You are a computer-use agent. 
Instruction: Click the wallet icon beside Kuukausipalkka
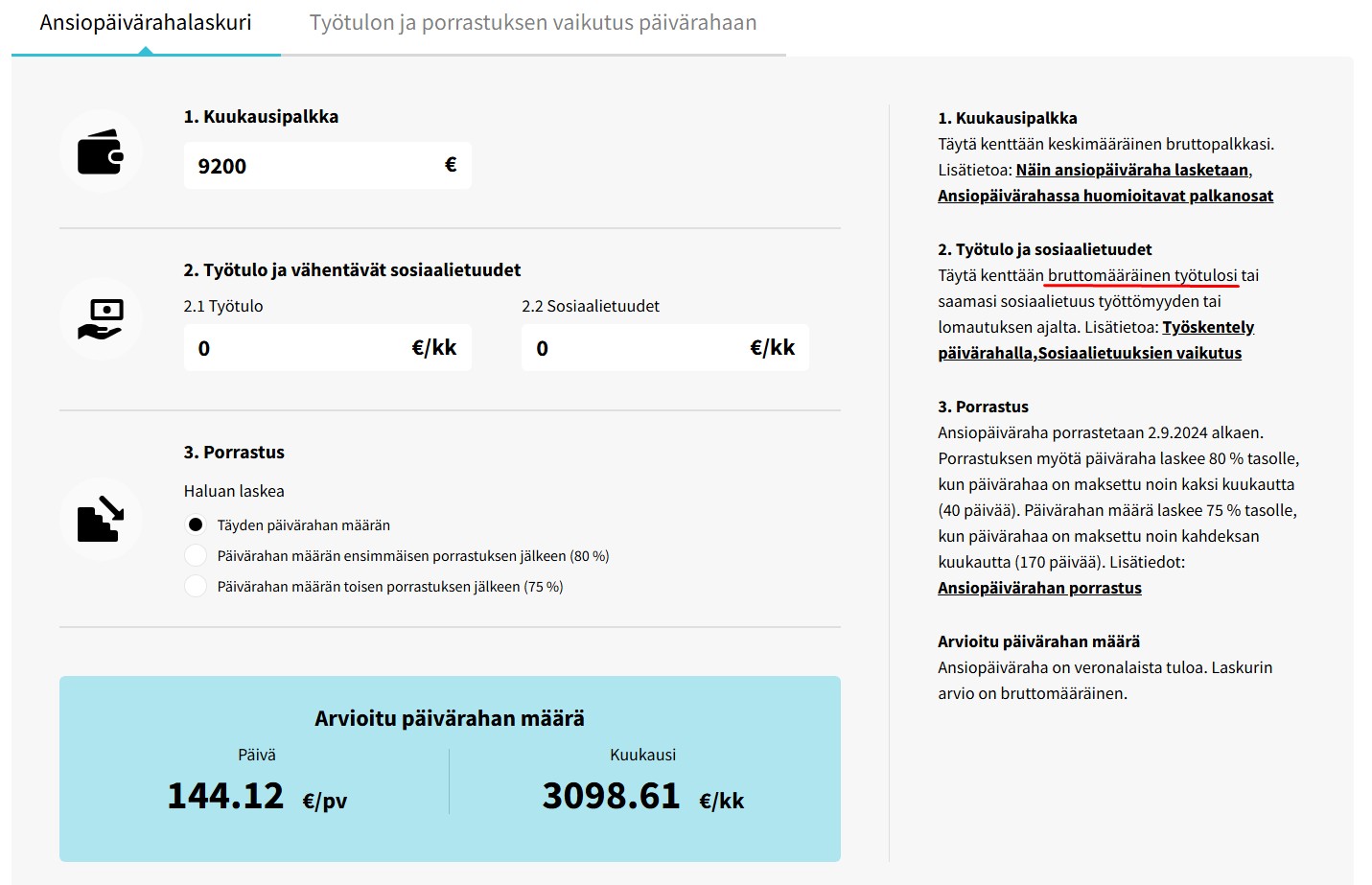[101, 151]
